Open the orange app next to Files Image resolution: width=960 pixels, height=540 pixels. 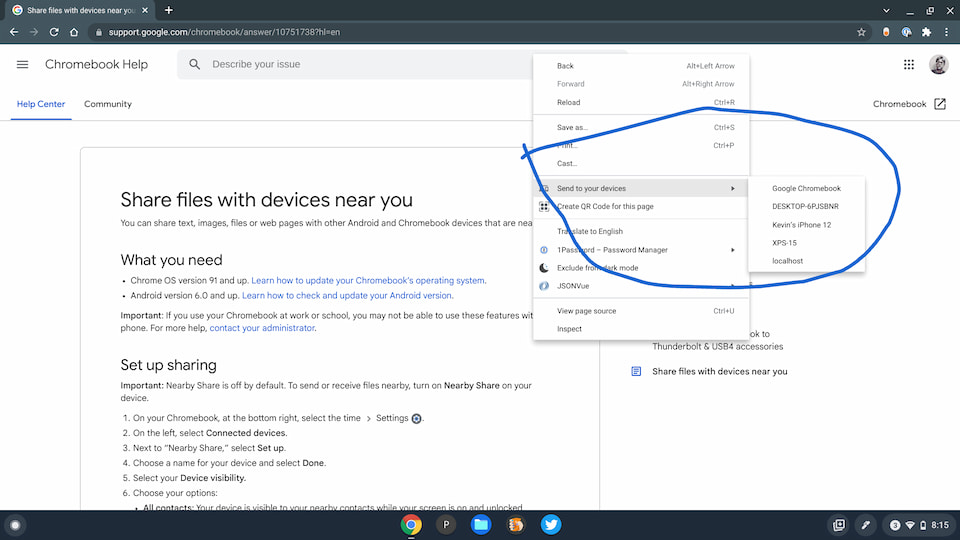516,525
